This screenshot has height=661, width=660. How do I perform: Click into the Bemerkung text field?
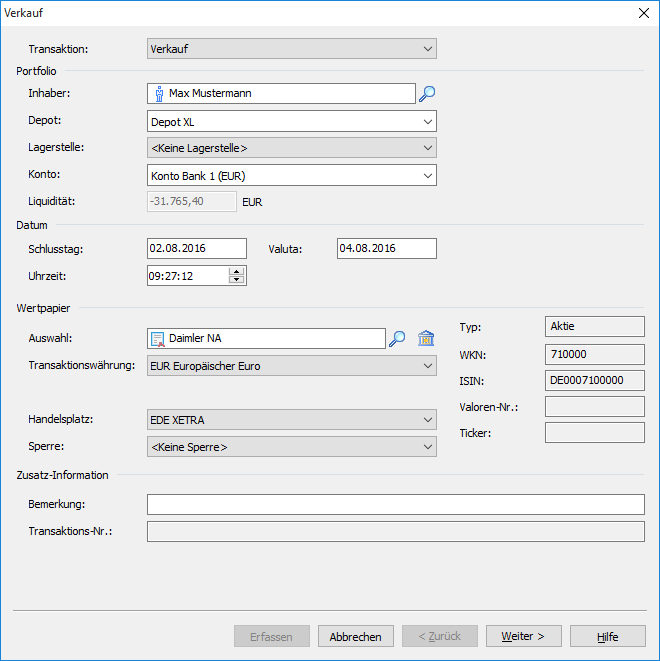pyautogui.click(x=395, y=504)
